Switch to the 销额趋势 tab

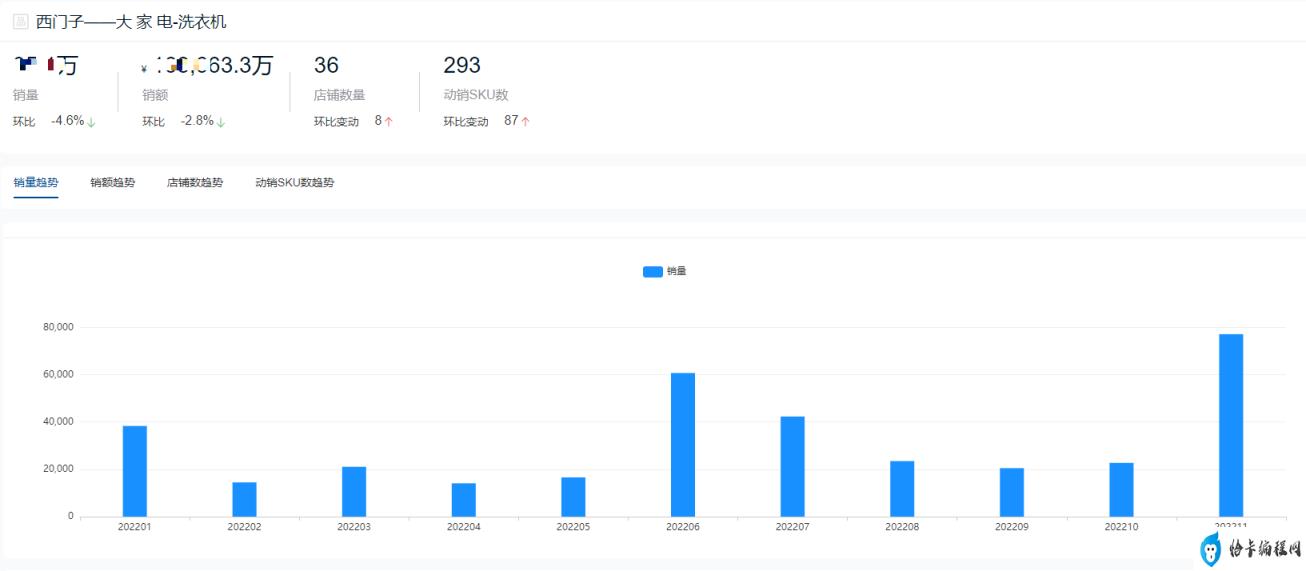[113, 182]
